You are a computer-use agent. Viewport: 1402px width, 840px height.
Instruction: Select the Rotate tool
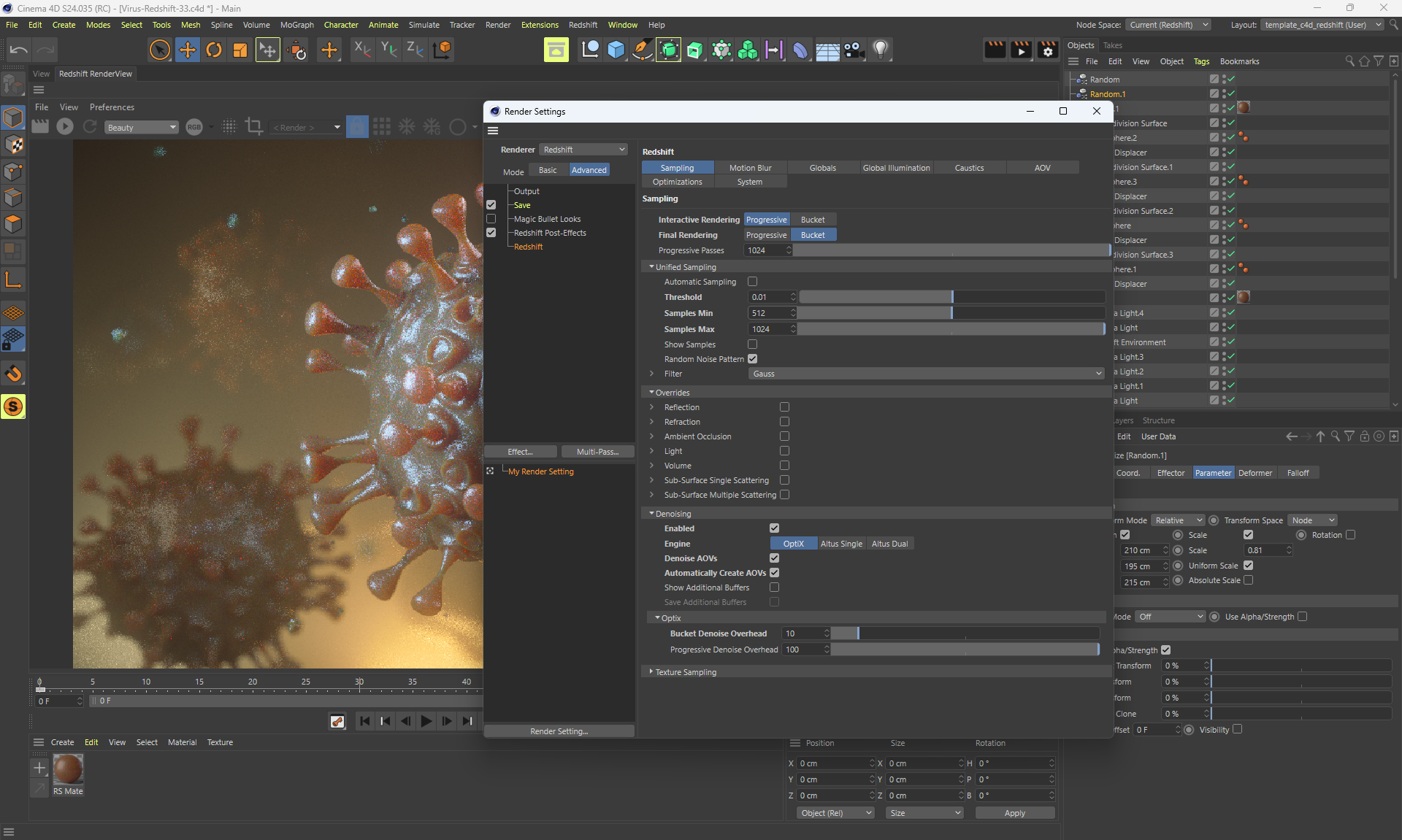pyautogui.click(x=214, y=50)
